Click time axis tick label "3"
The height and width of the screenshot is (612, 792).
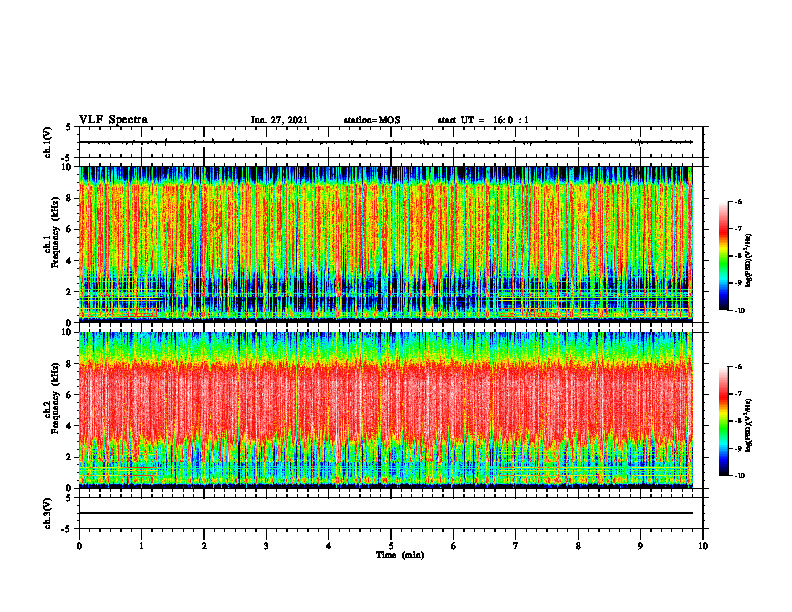coord(266,546)
